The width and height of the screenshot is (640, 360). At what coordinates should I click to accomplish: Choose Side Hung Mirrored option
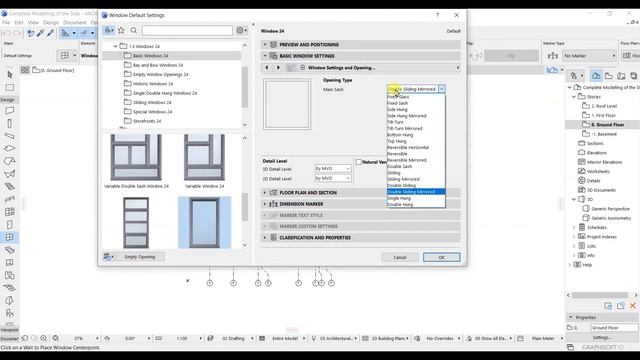[x=416, y=116]
